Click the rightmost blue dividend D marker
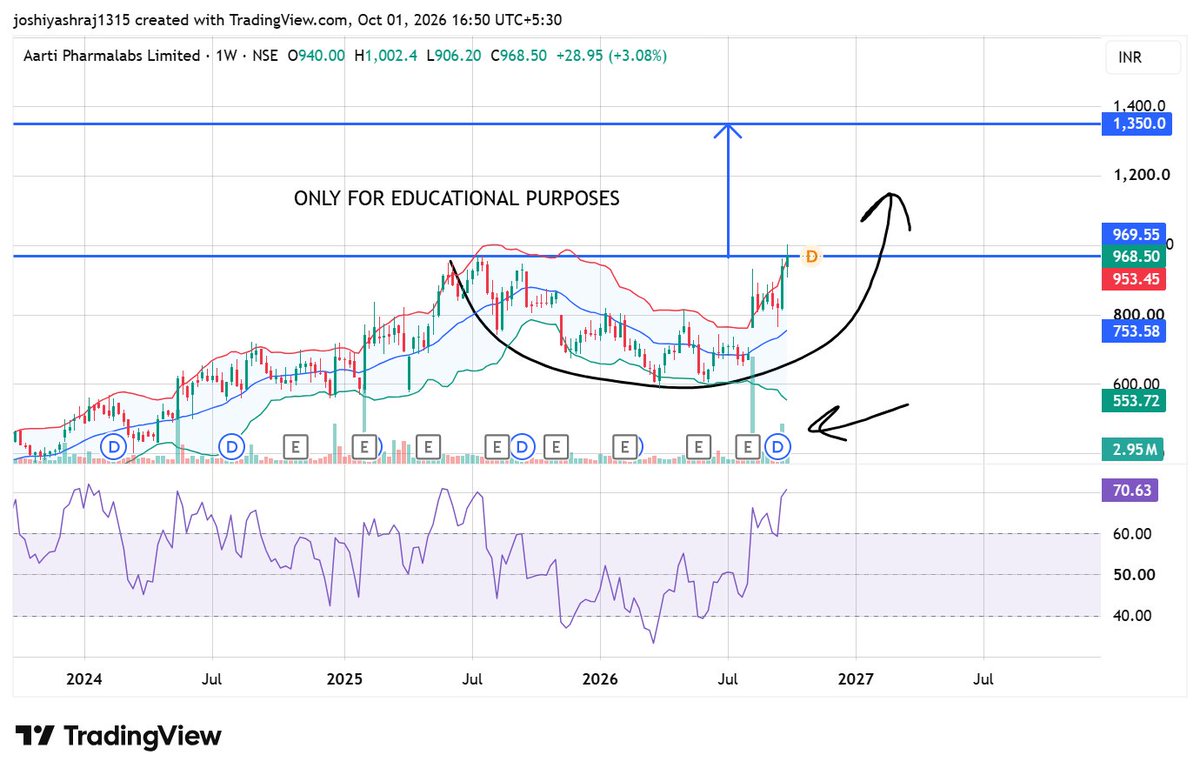1200x775 pixels. [777, 447]
